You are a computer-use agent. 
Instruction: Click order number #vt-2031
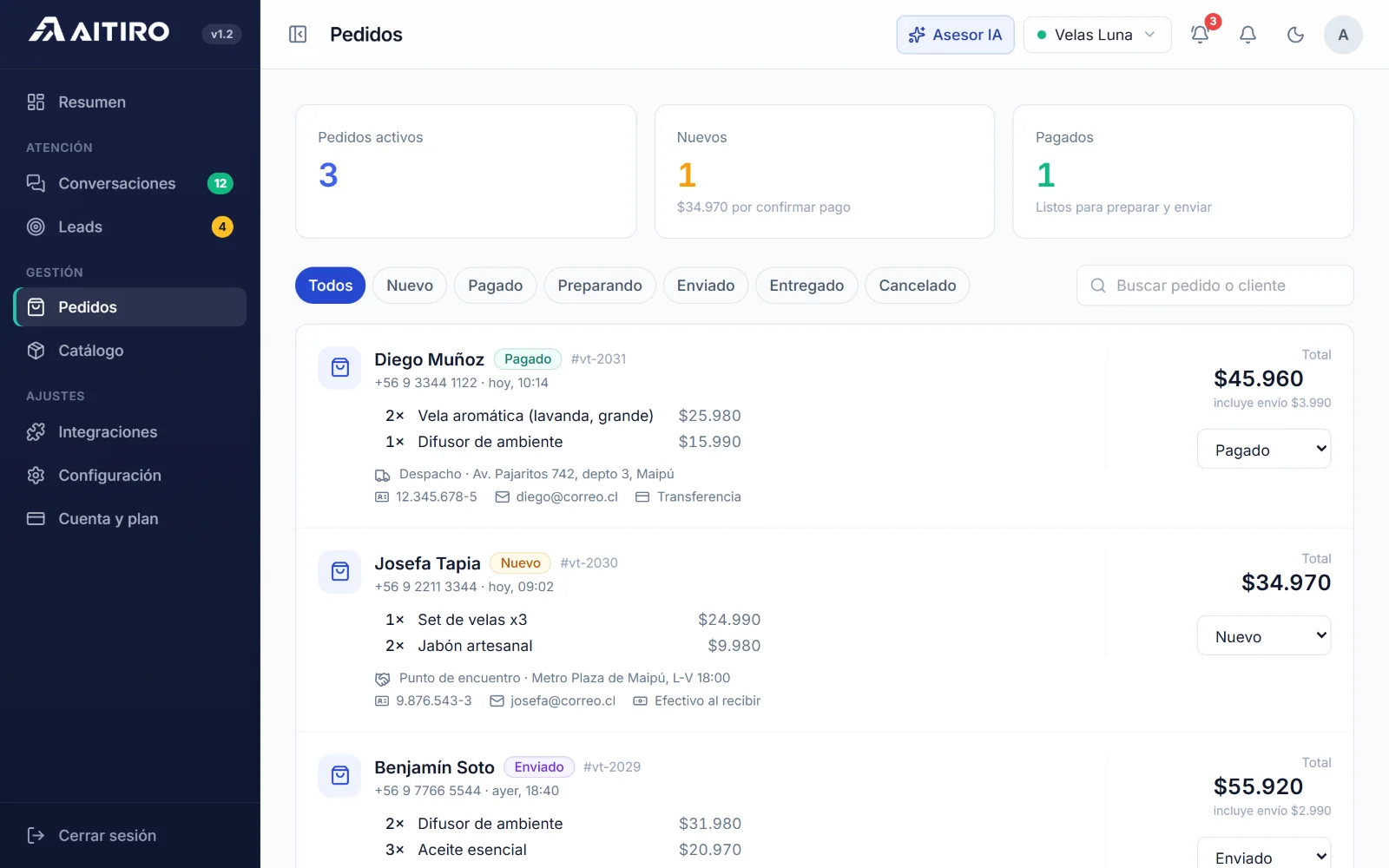(598, 359)
